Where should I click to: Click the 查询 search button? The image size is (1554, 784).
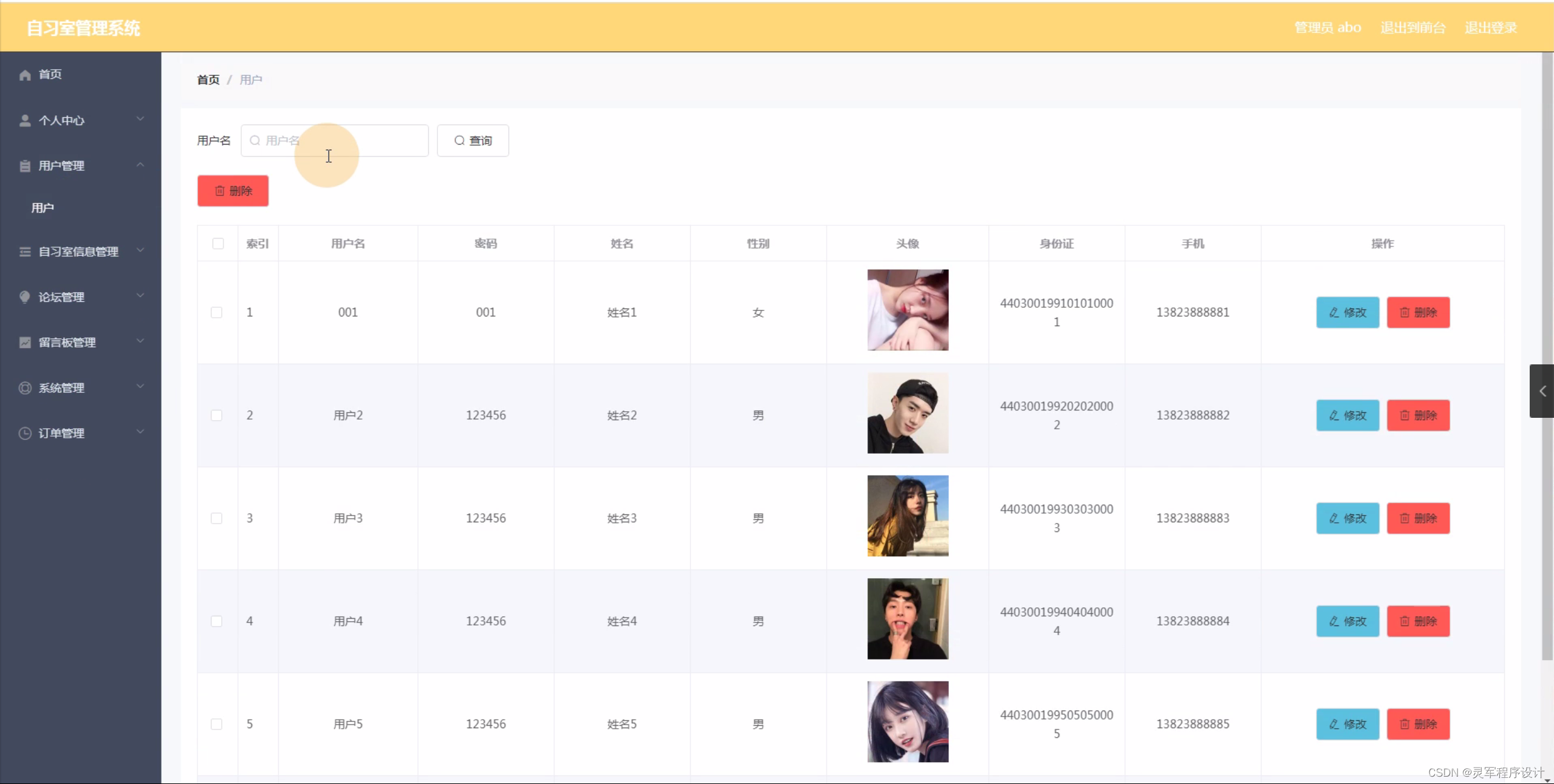473,140
